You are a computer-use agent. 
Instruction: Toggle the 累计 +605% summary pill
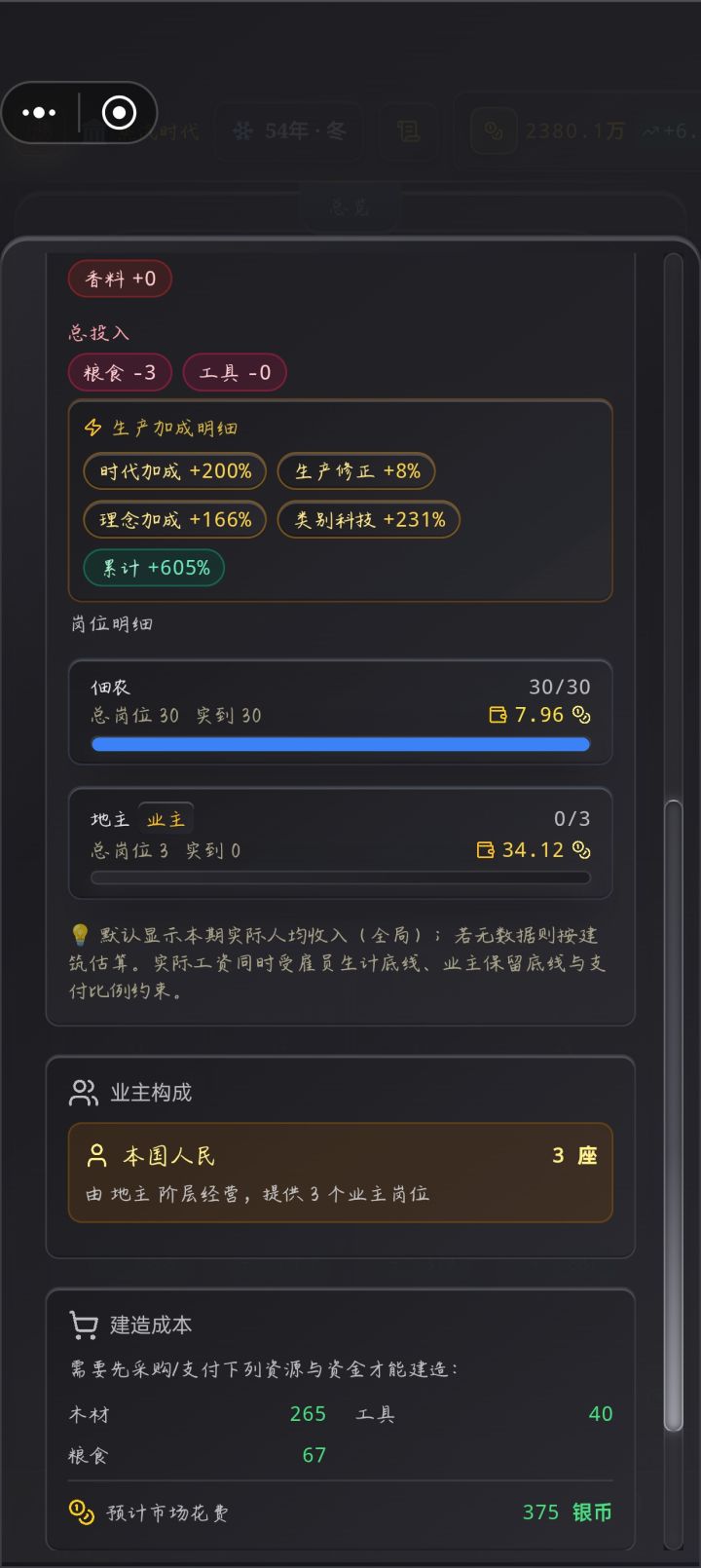(x=153, y=567)
